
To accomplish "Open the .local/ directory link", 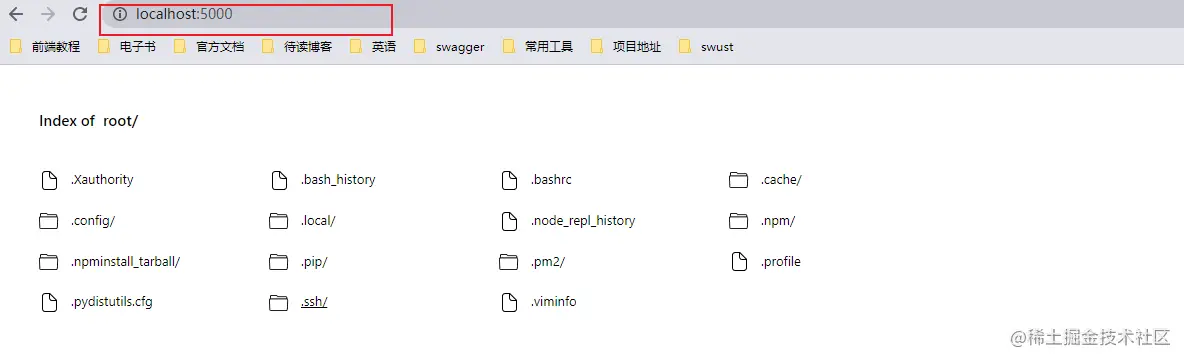I will [x=318, y=221].
